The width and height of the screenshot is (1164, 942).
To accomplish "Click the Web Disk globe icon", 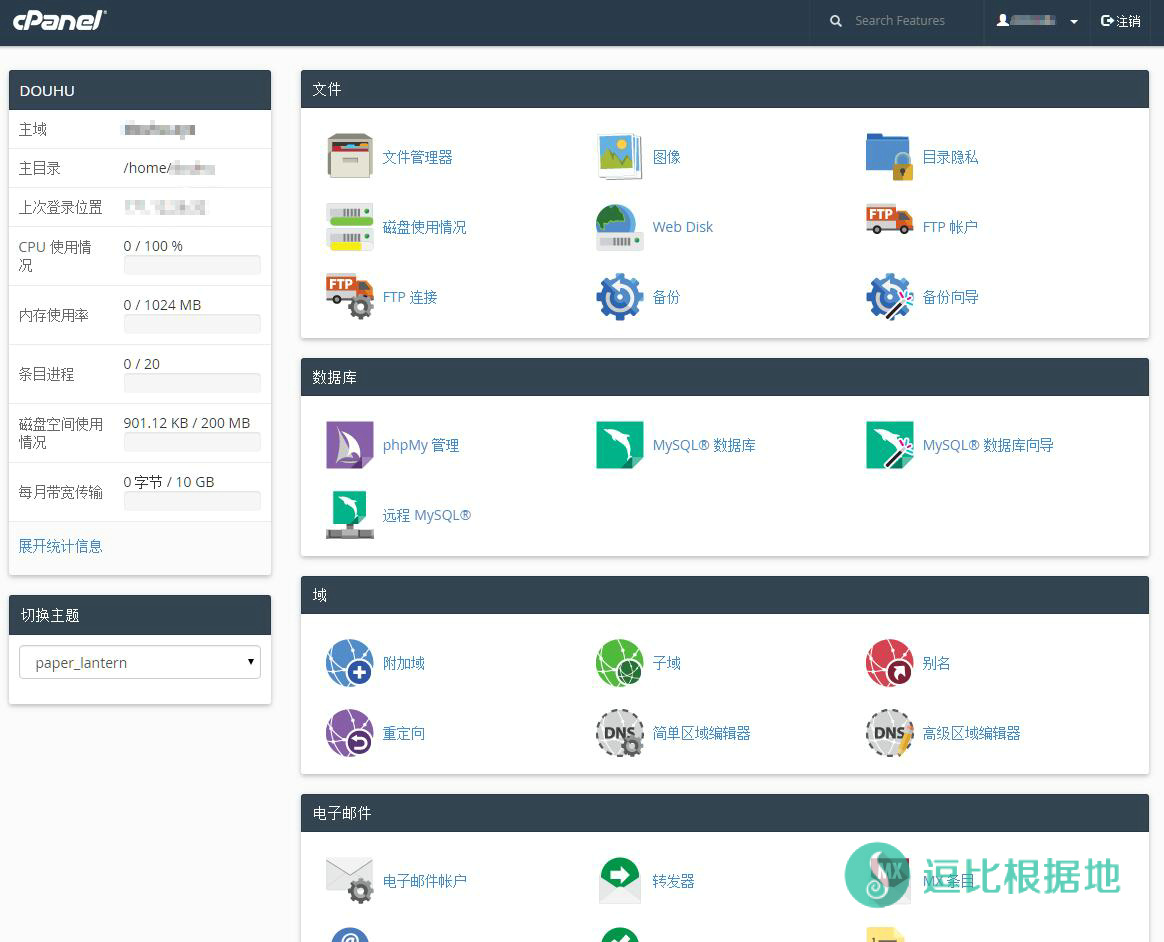I will coord(619,227).
